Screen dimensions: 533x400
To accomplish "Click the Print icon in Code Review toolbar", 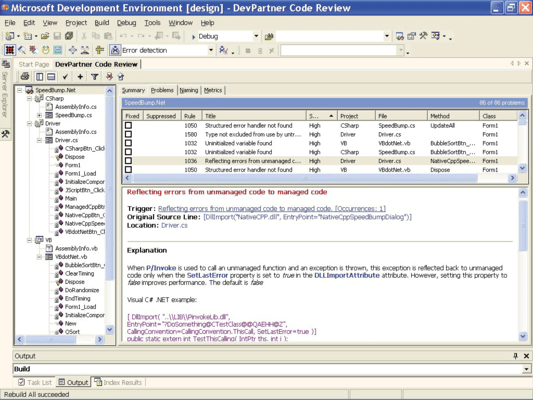I will coord(24,76).
